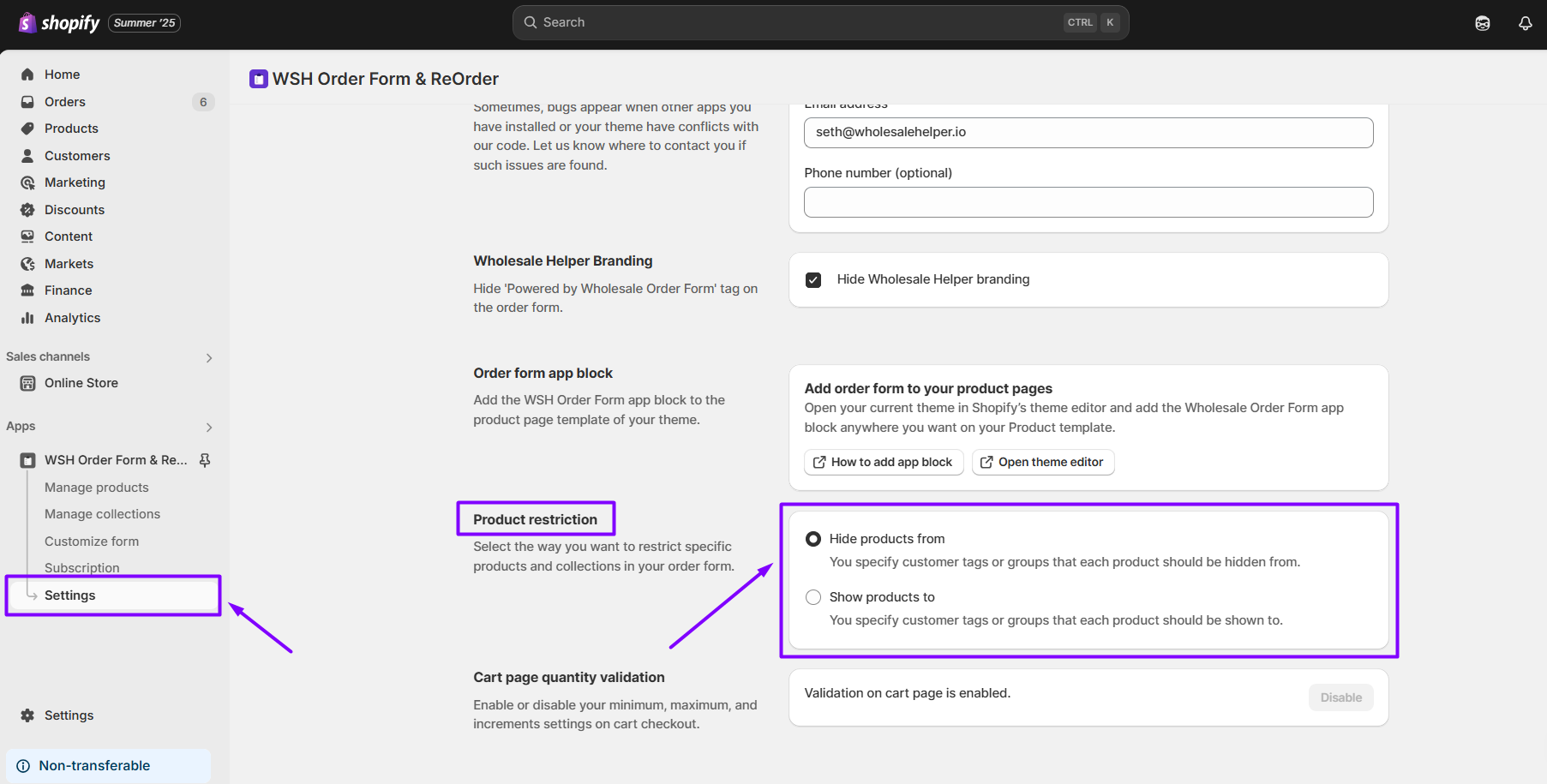Click the Orders count badge 6
Image resolution: width=1547 pixels, height=784 pixels.
pyautogui.click(x=203, y=102)
